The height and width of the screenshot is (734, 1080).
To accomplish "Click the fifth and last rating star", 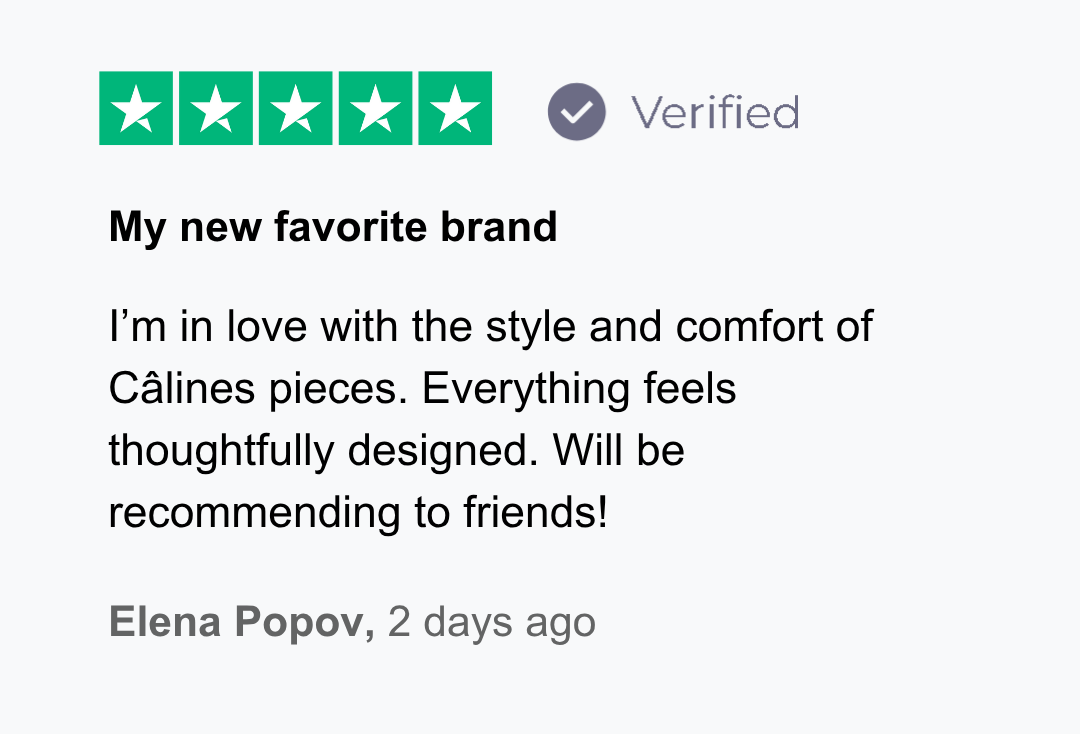I will point(455,109).
